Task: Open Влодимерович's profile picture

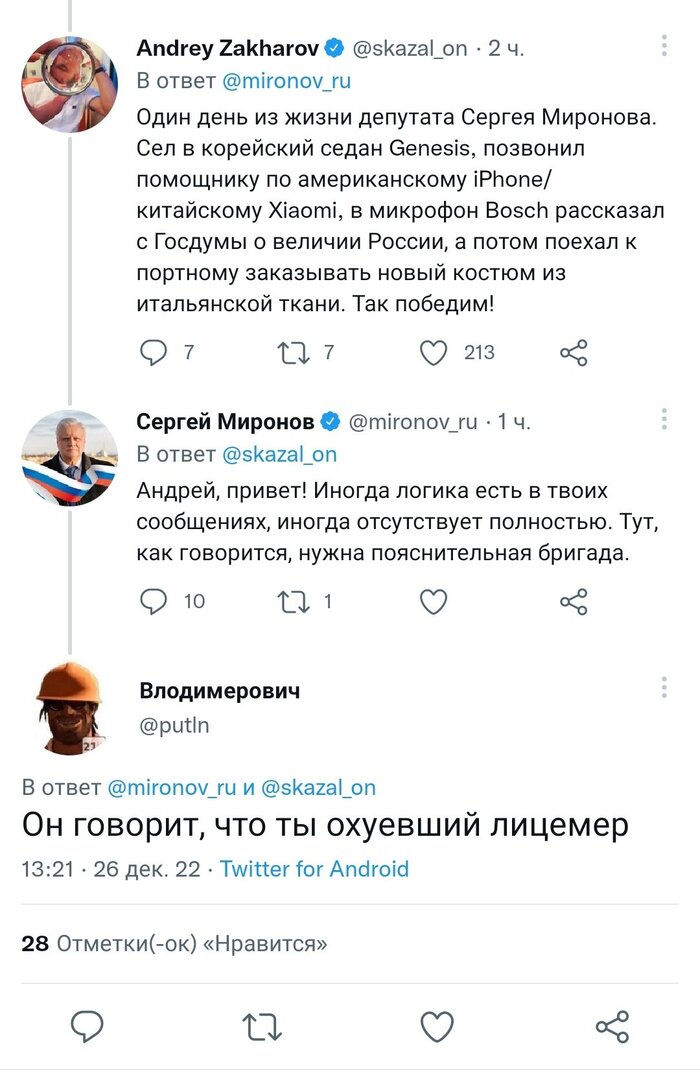Action: 70,705
